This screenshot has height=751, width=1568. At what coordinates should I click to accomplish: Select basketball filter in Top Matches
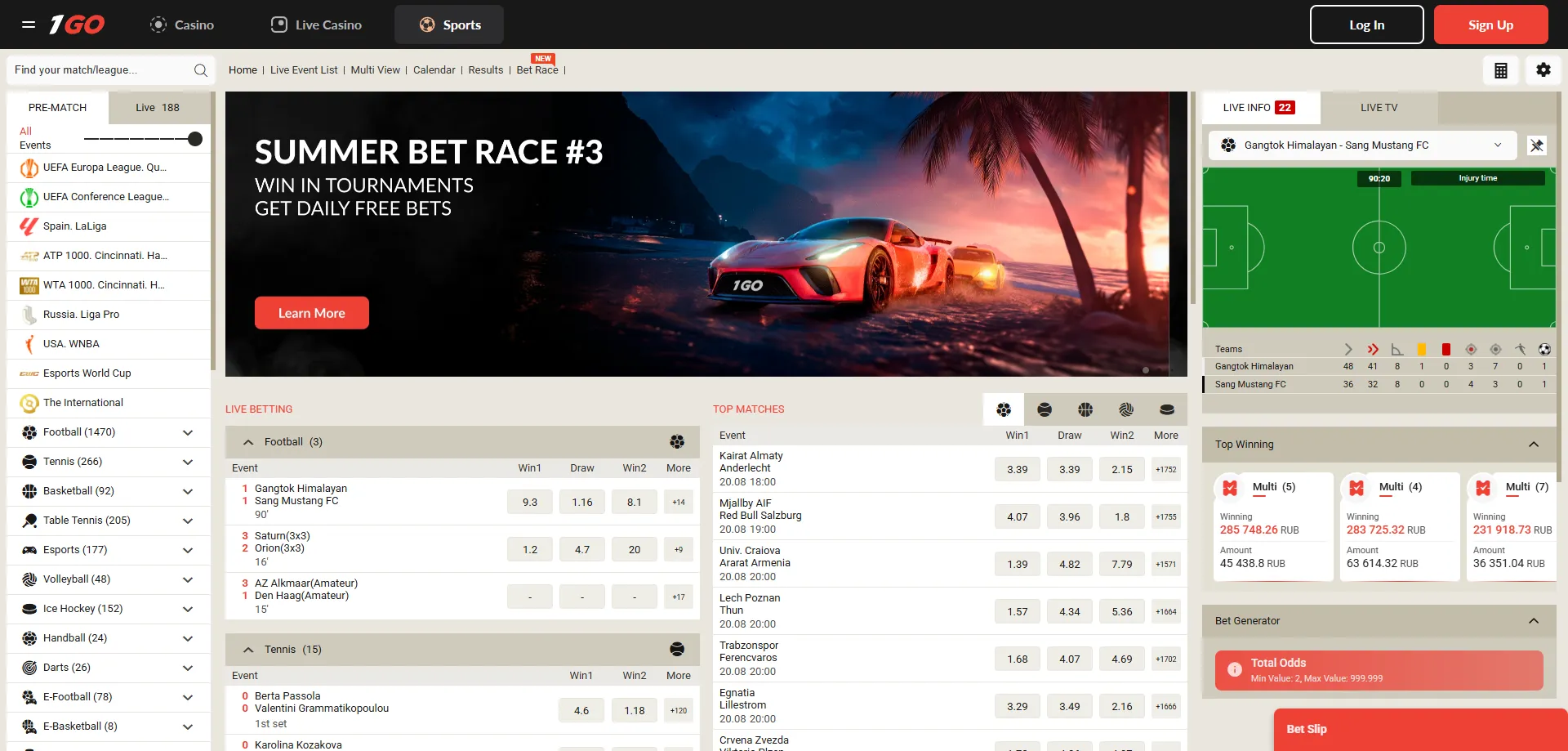point(1085,409)
